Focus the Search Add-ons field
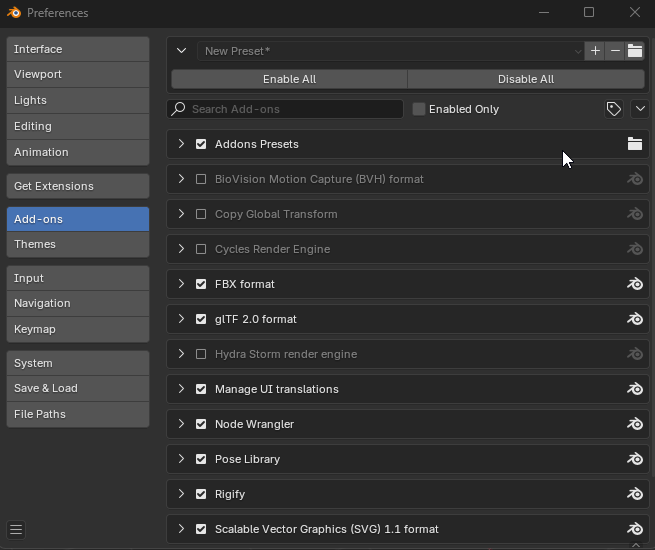 click(x=285, y=109)
